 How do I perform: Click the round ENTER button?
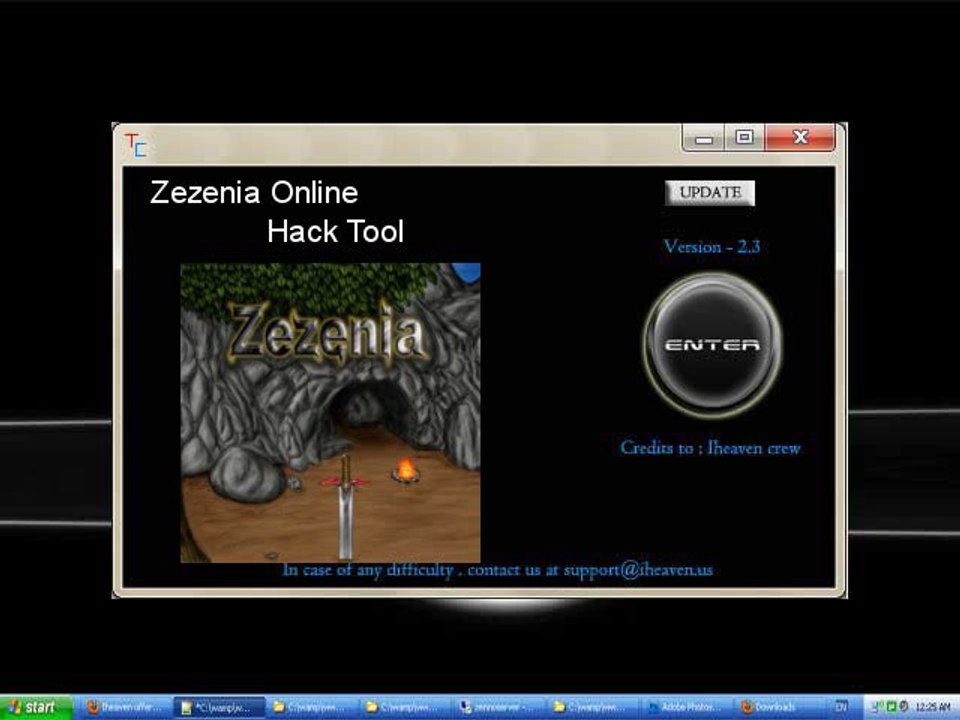click(712, 345)
